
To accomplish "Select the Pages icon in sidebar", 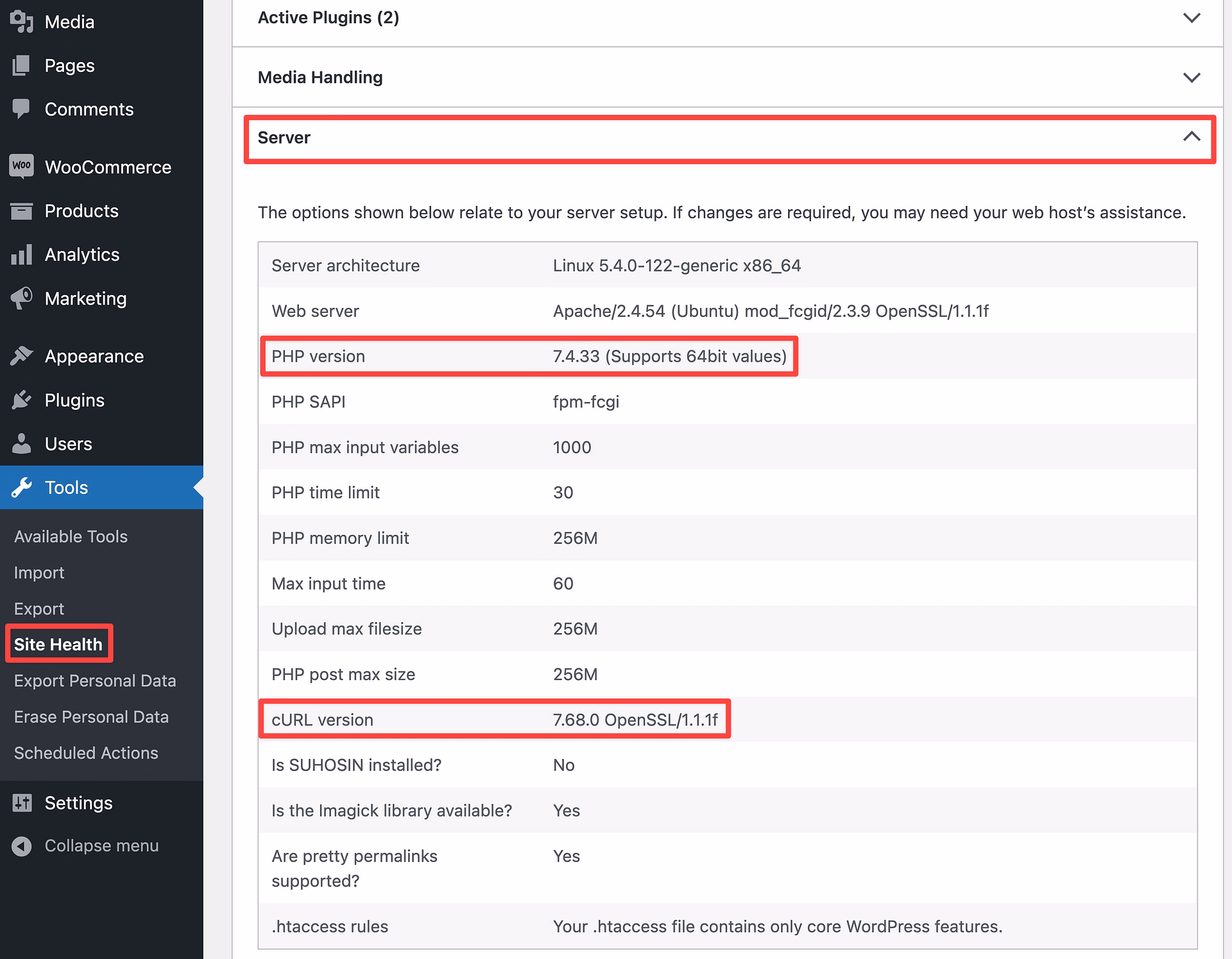I will click(x=21, y=65).
